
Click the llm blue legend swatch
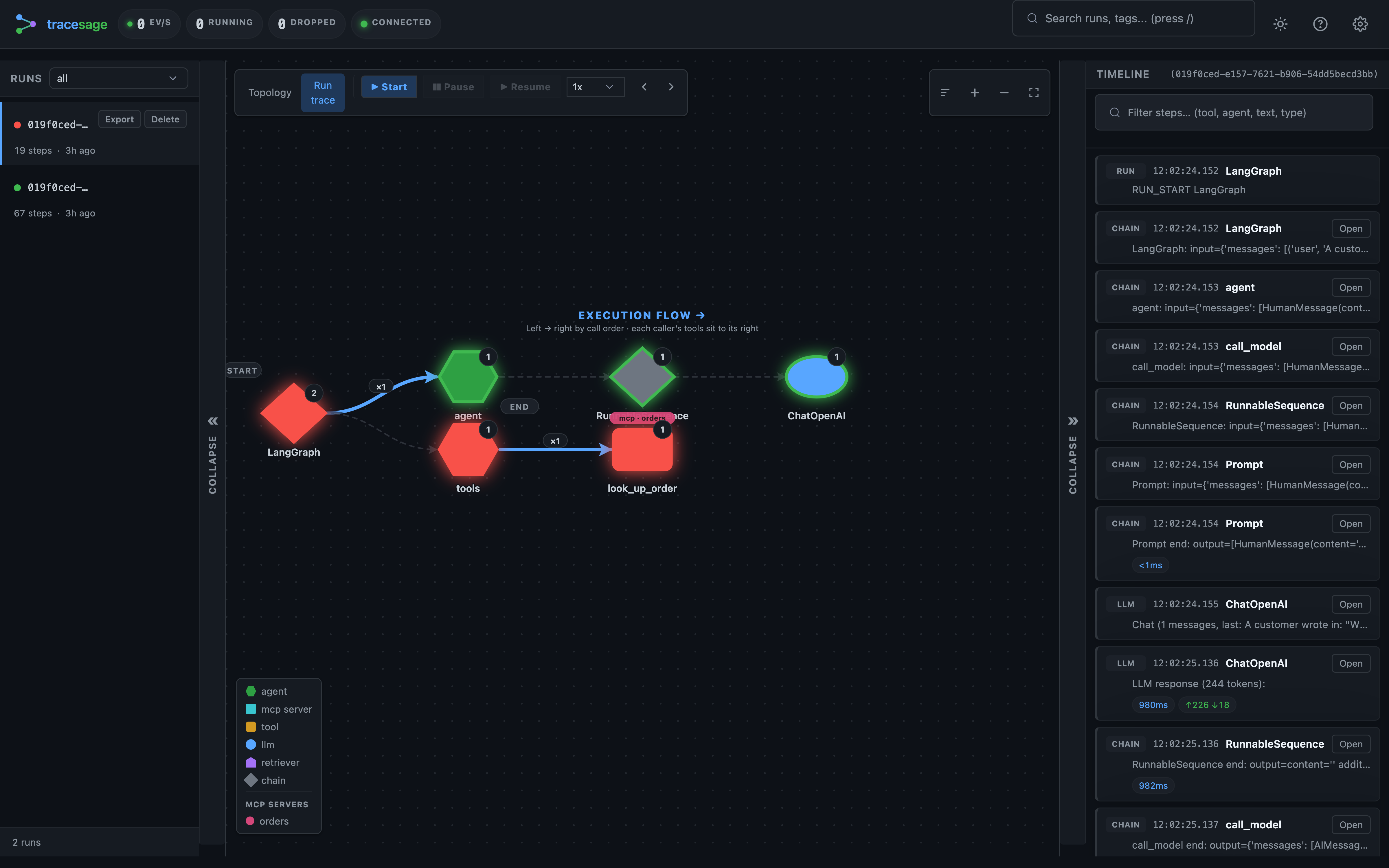point(251,744)
